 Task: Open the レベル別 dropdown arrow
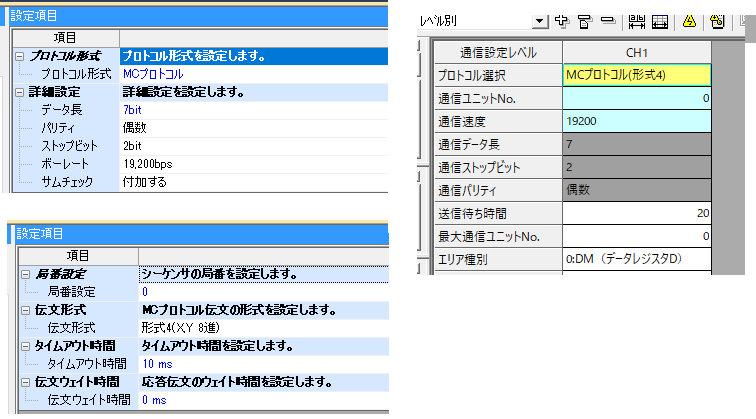coord(540,21)
